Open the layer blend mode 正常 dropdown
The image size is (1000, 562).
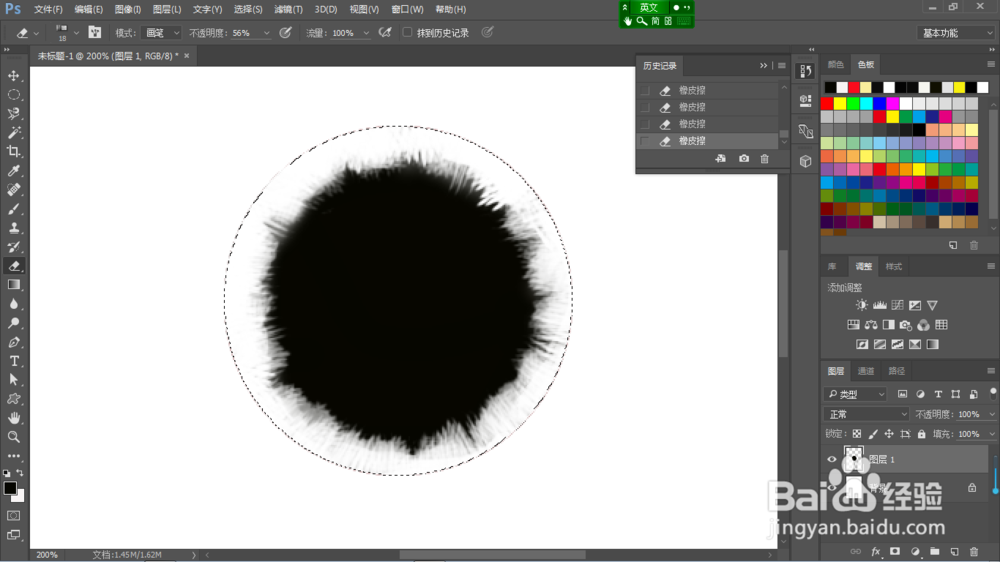pyautogui.click(x=866, y=414)
